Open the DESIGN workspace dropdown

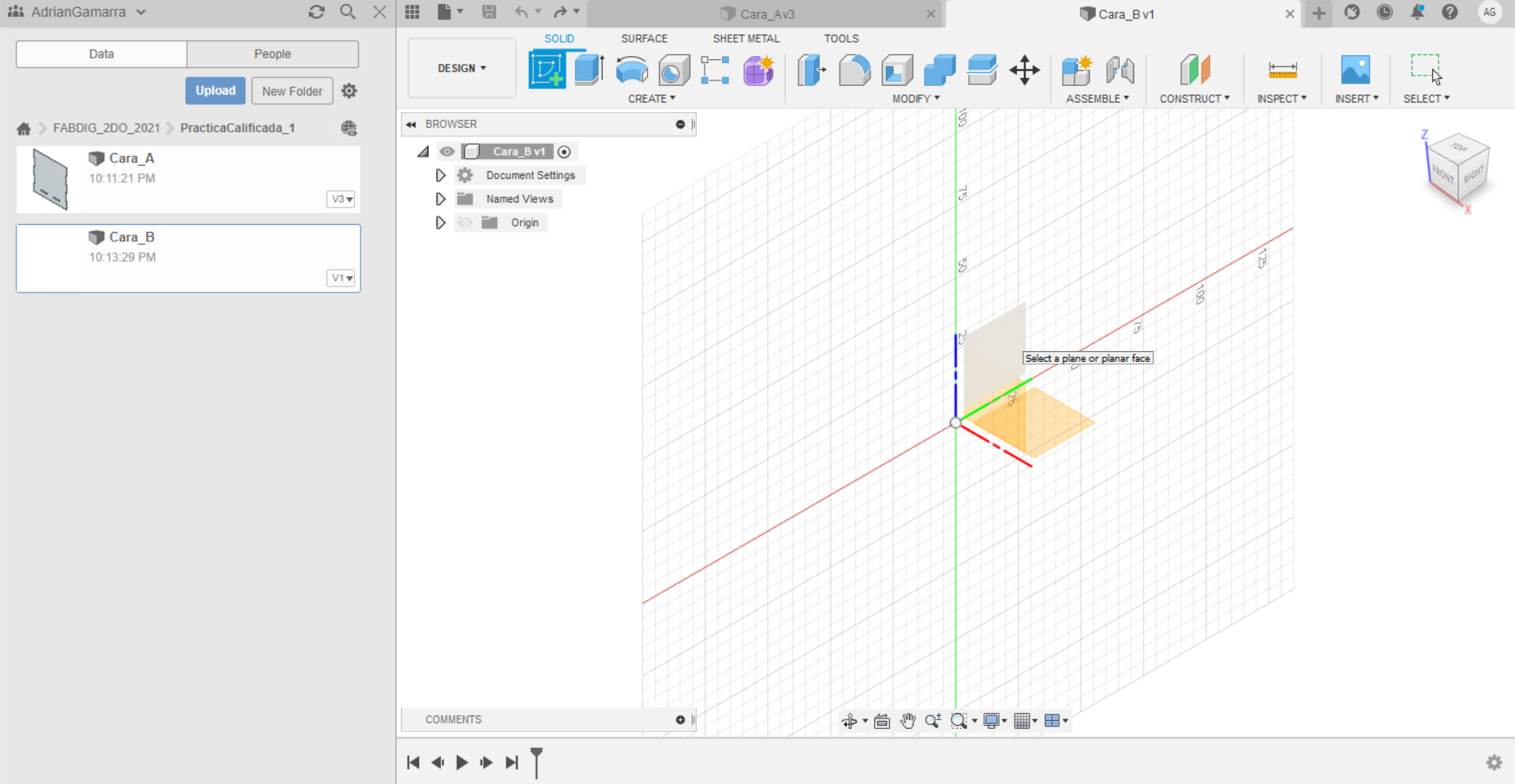point(462,69)
